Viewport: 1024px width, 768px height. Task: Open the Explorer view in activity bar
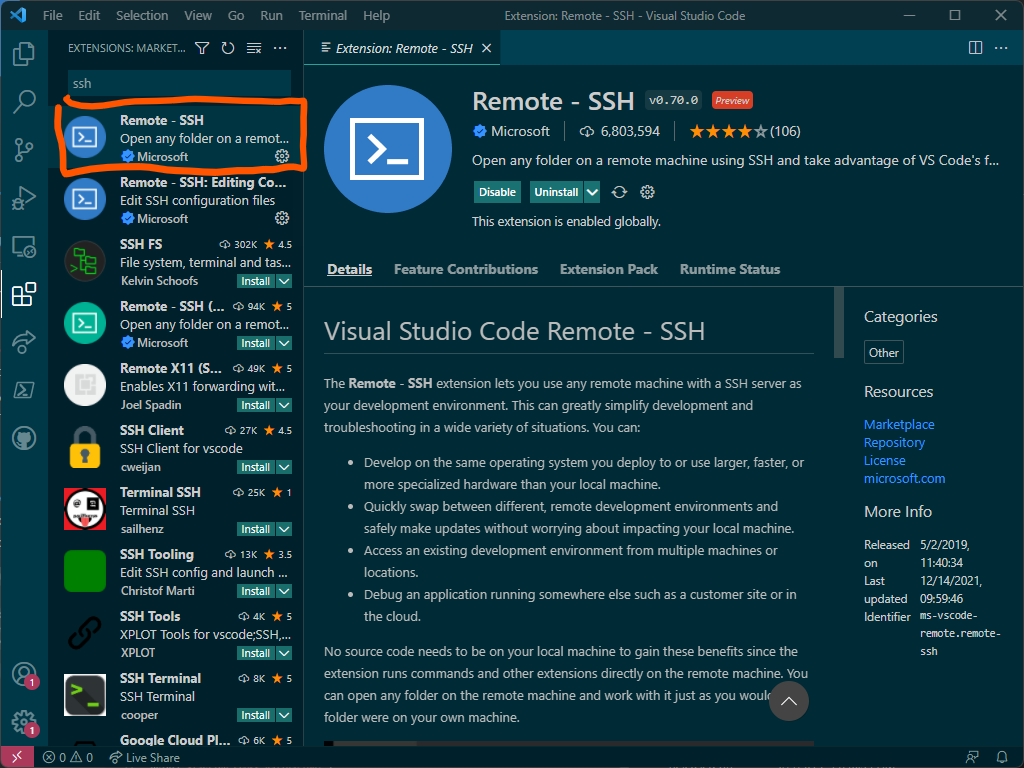point(24,54)
